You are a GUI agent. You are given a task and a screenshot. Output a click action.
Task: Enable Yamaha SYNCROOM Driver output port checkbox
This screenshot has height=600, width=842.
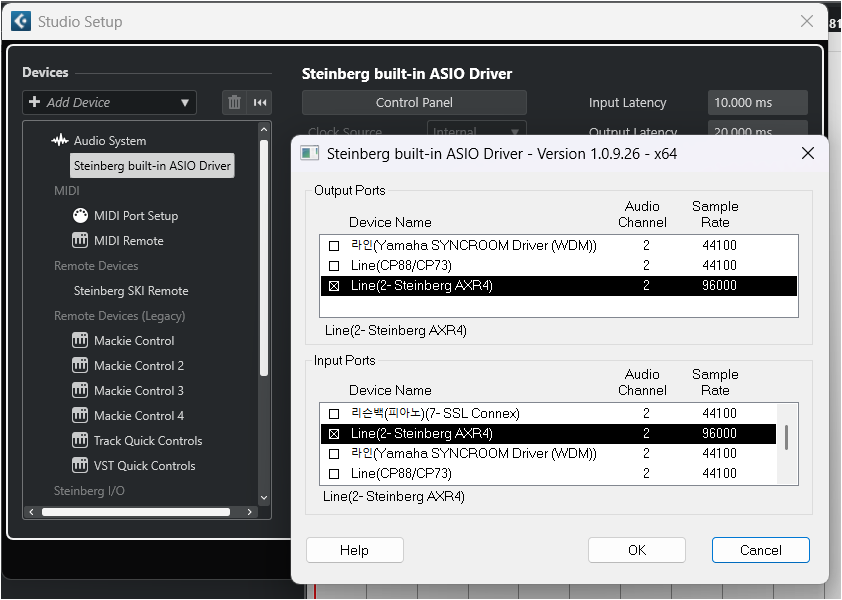coord(334,246)
